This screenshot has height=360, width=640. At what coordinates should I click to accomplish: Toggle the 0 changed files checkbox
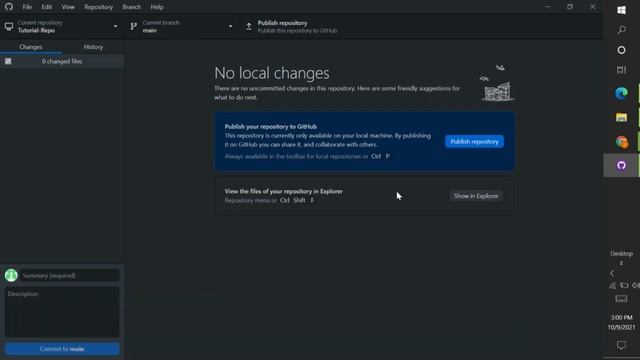tap(8, 61)
